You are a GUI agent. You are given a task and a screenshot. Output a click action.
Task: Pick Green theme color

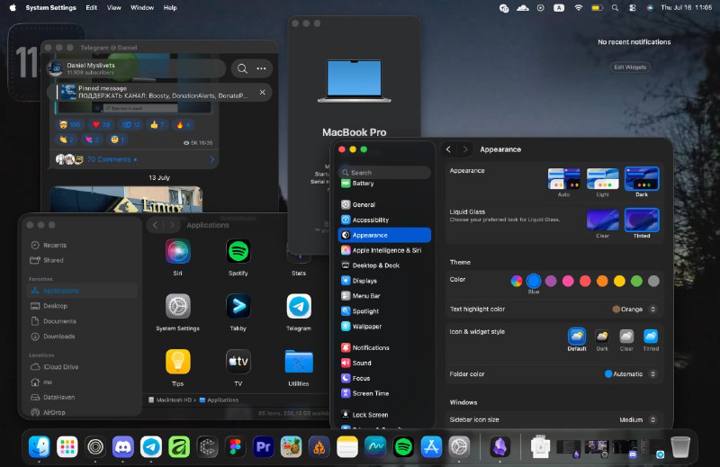(636, 281)
